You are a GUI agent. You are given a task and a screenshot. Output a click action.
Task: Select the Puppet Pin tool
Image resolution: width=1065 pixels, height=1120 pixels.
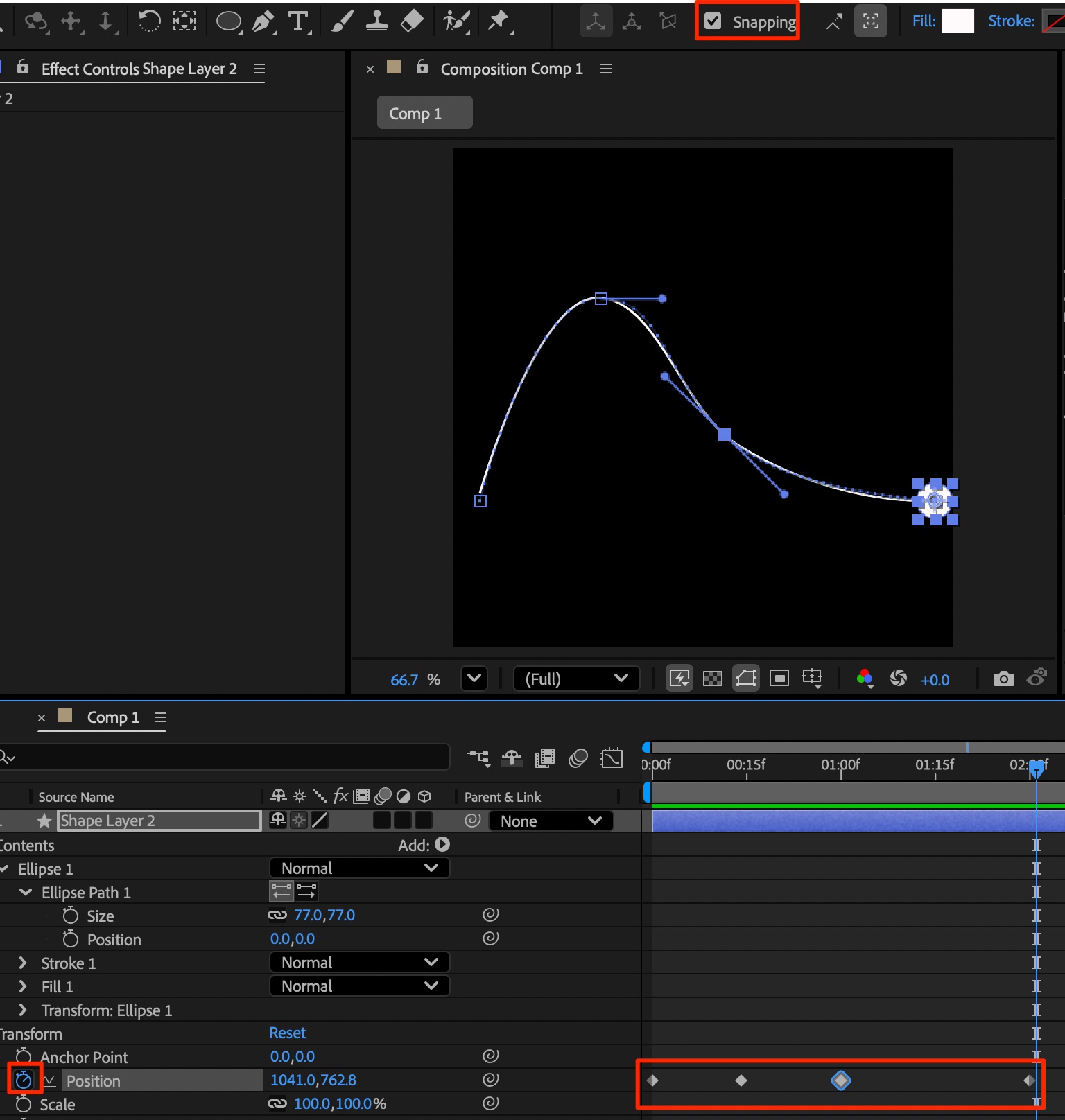point(498,21)
